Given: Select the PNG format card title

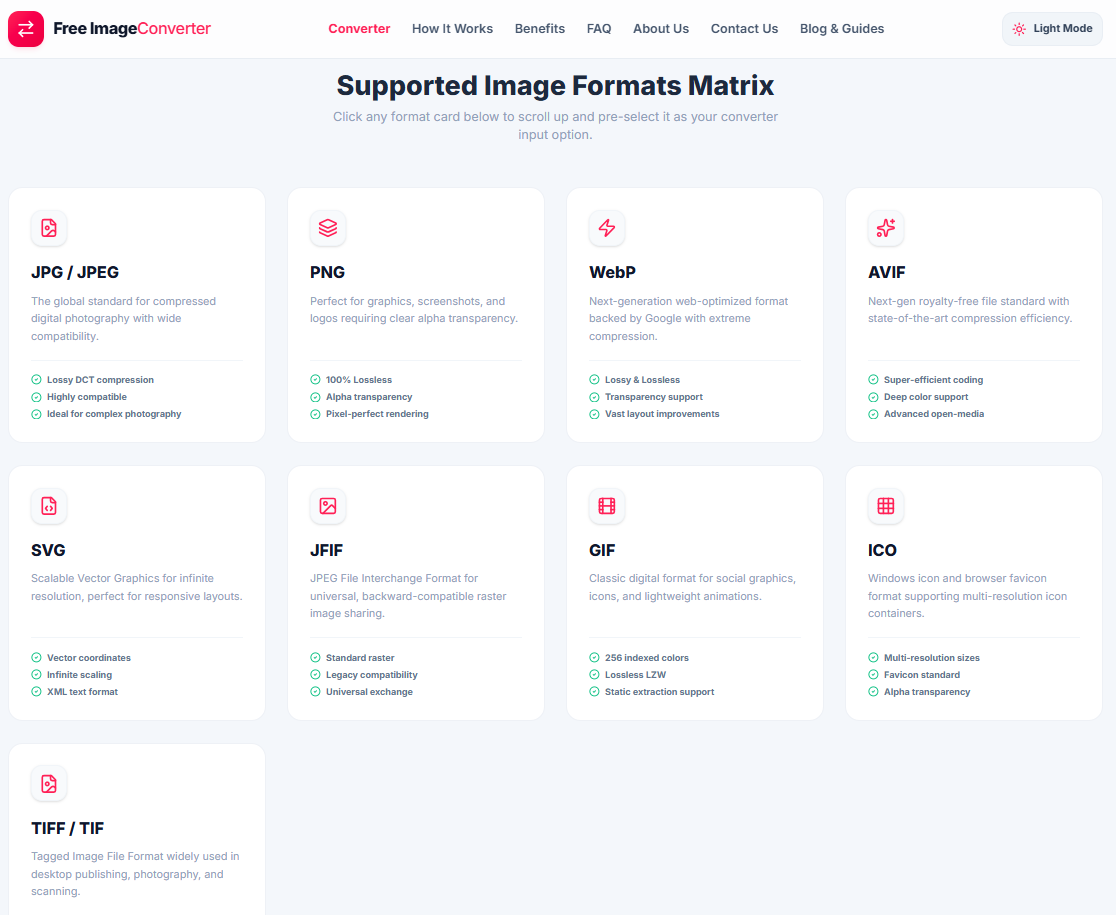Looking at the screenshot, I should (x=327, y=272).
